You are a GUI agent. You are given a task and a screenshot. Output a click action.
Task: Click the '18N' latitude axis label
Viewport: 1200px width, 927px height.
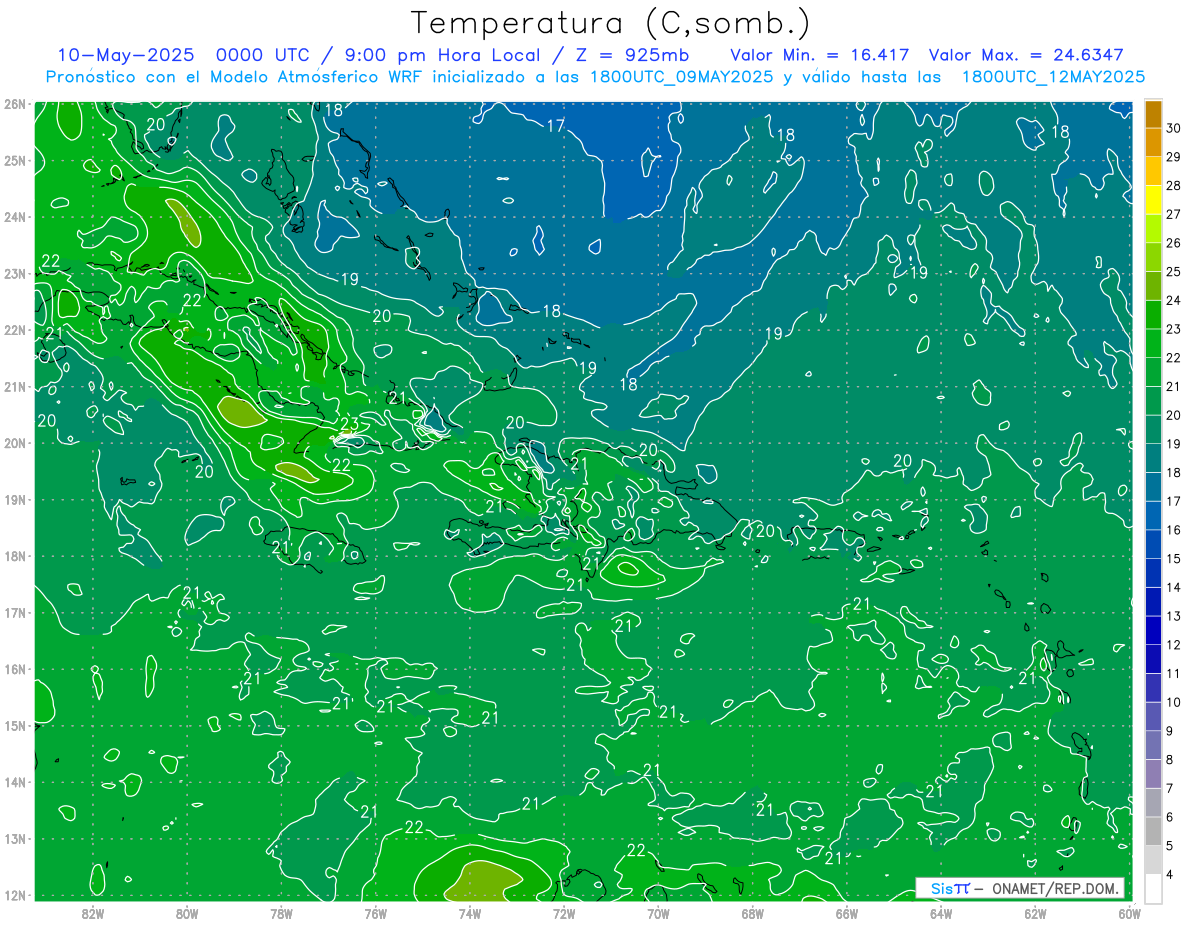14,556
